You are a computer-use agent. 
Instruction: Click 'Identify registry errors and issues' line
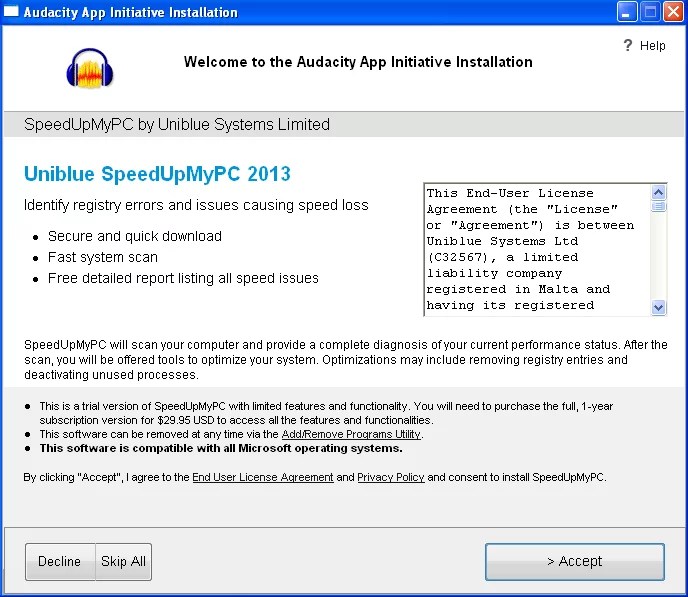196,205
